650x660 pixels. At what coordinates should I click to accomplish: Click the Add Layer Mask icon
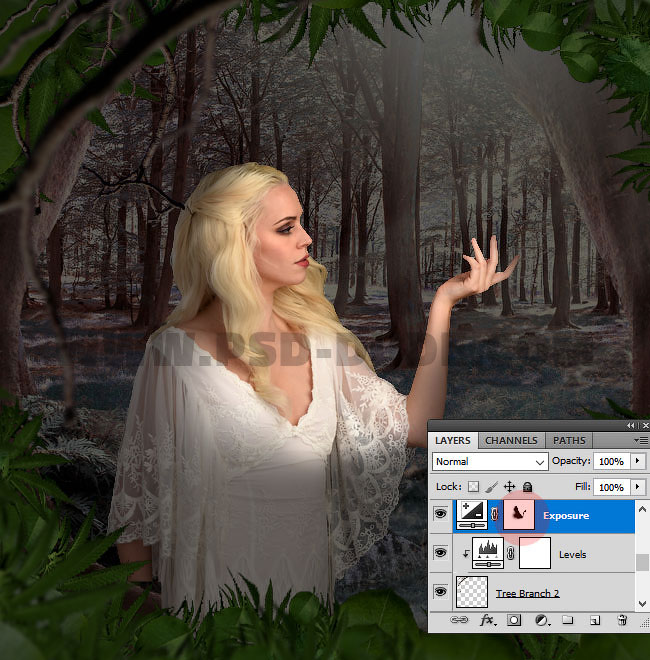click(514, 620)
